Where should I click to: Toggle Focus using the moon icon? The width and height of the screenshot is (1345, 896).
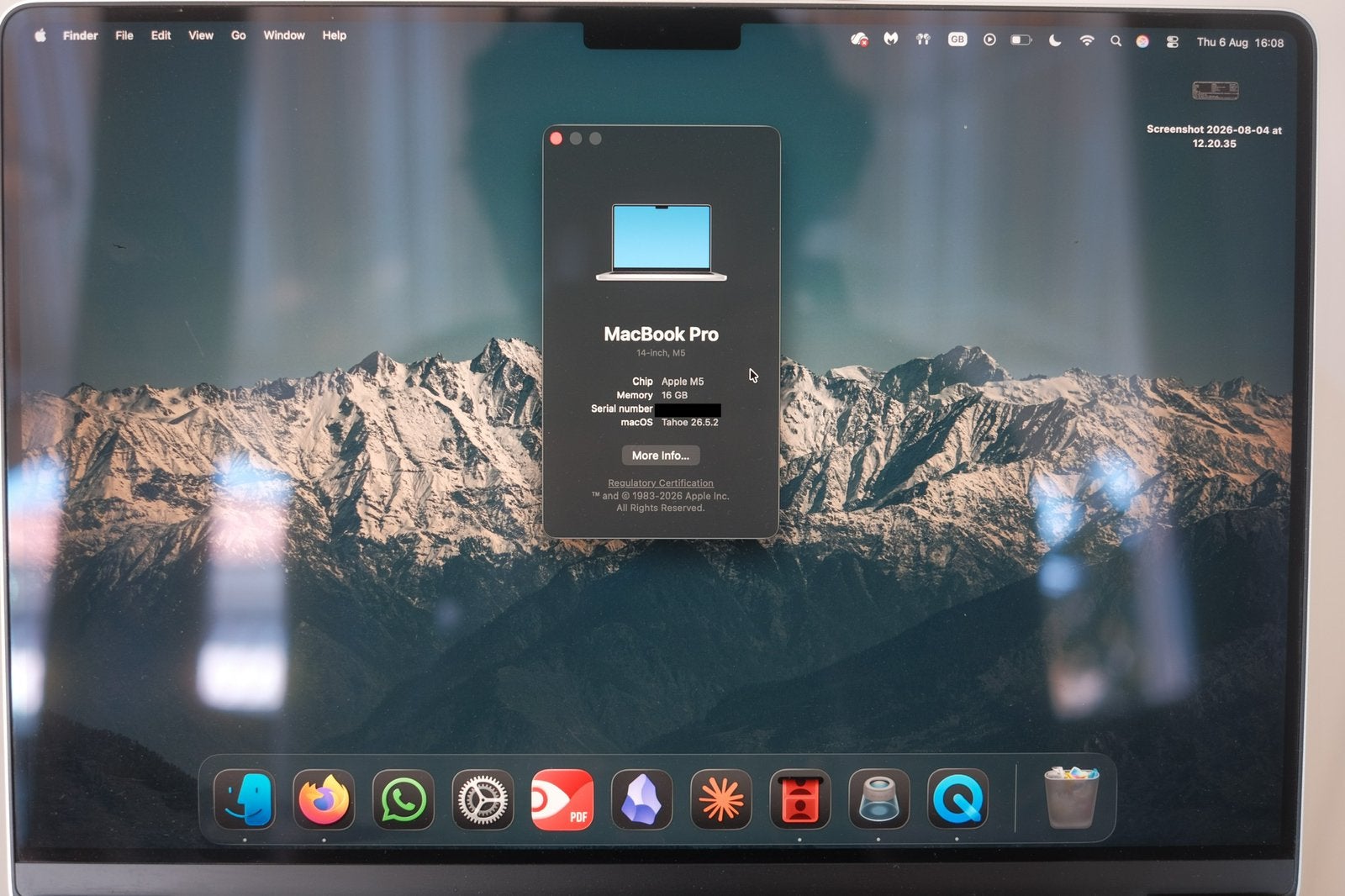1055,40
